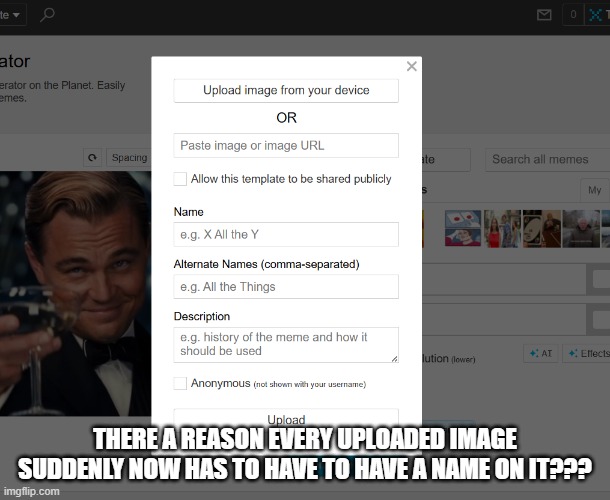Select the Bernie Sanders template thumbnail

(581, 229)
